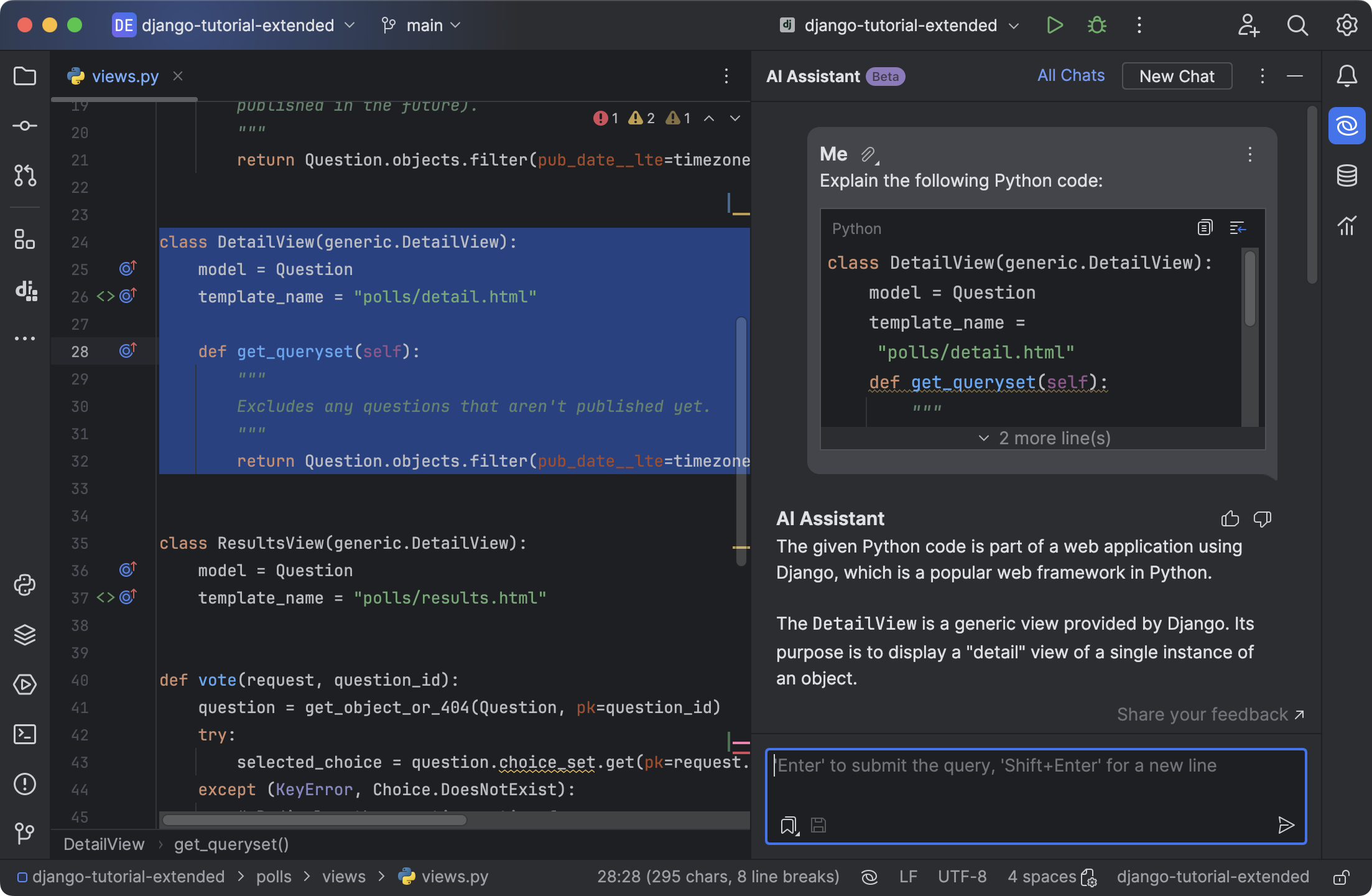Open the Pull Requests tool window

(25, 176)
